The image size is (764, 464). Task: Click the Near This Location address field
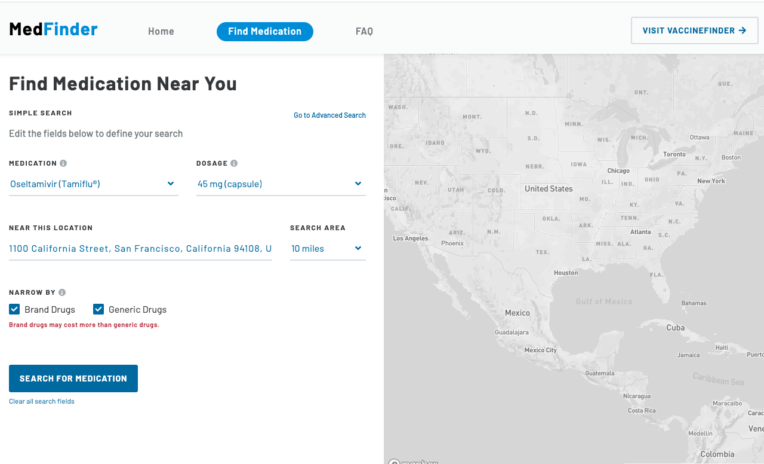140,248
